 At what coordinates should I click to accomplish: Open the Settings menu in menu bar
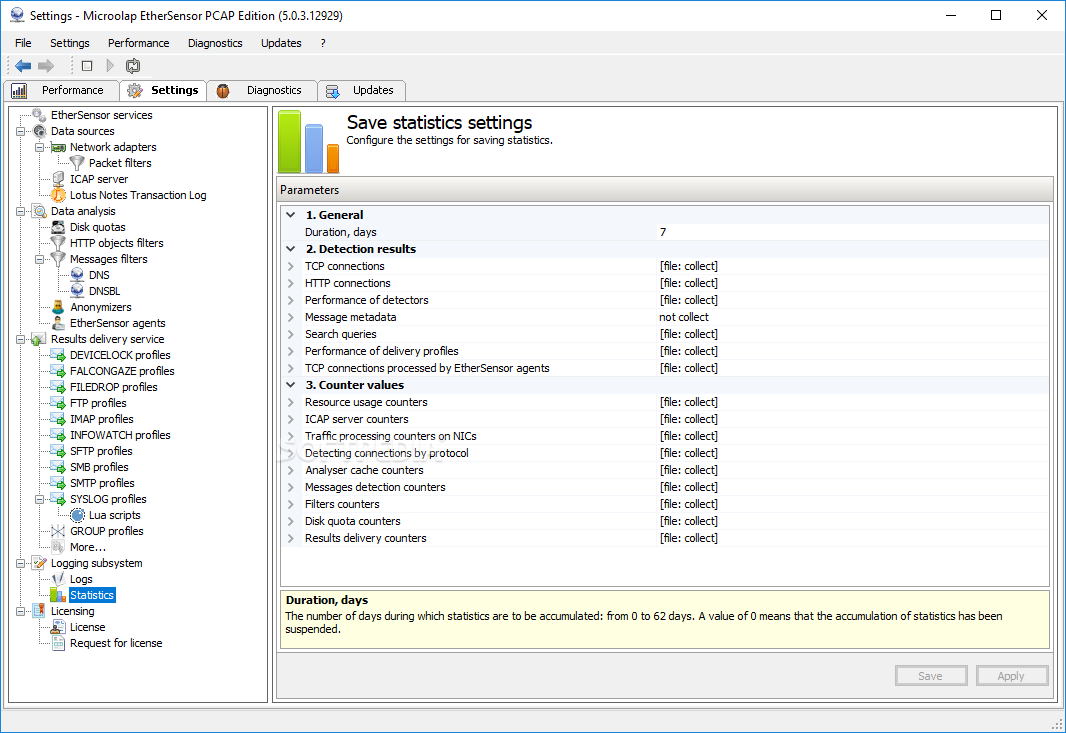coord(69,43)
